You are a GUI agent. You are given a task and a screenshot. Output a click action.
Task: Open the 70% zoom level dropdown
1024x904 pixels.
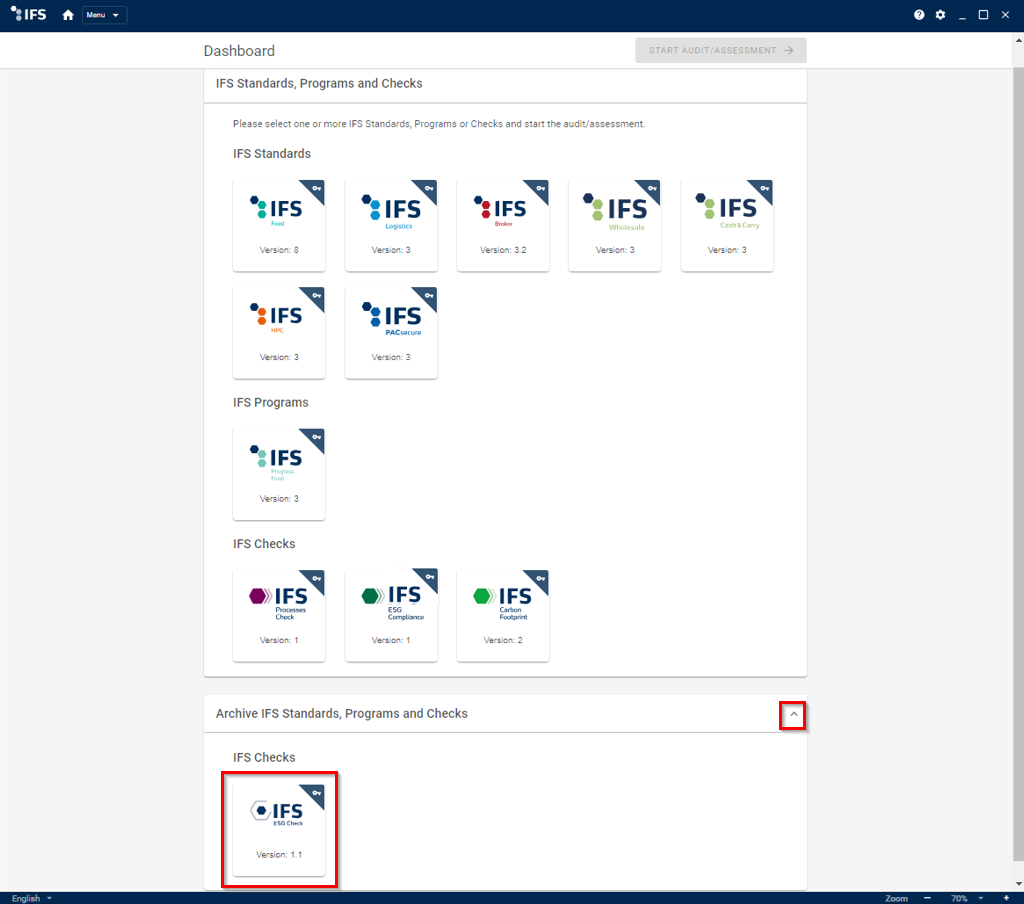pyautogui.click(x=967, y=898)
